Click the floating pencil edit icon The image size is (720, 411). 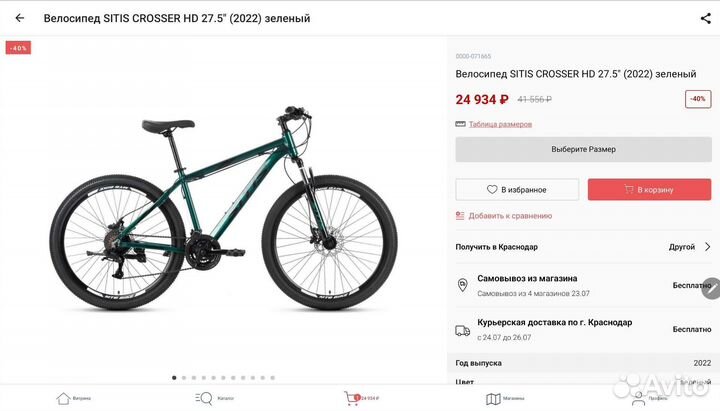pyautogui.click(x=712, y=288)
